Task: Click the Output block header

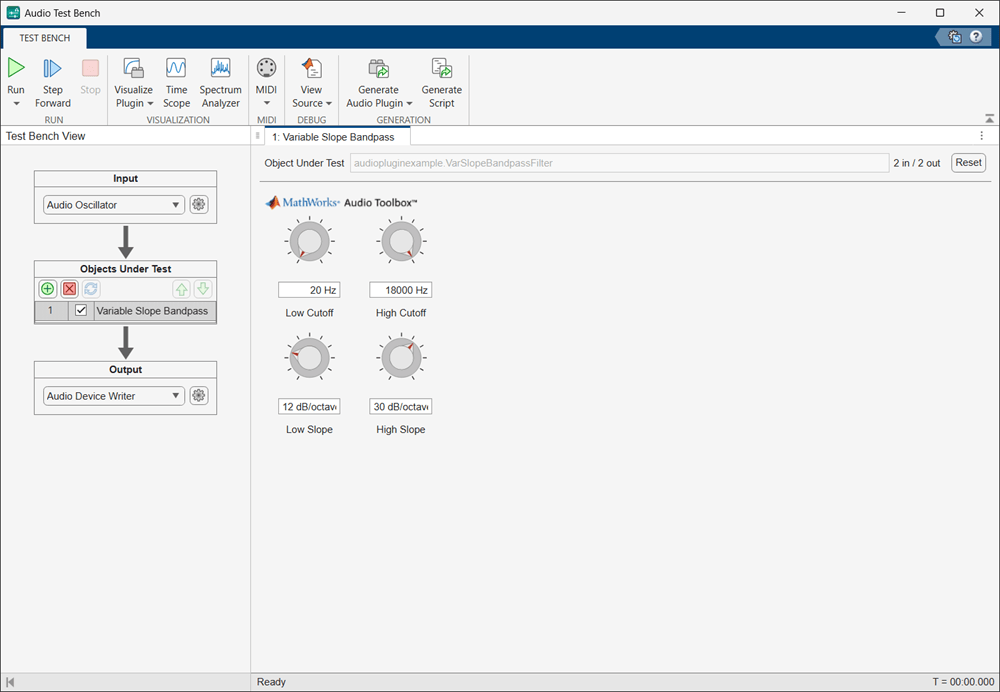Action: [126, 369]
